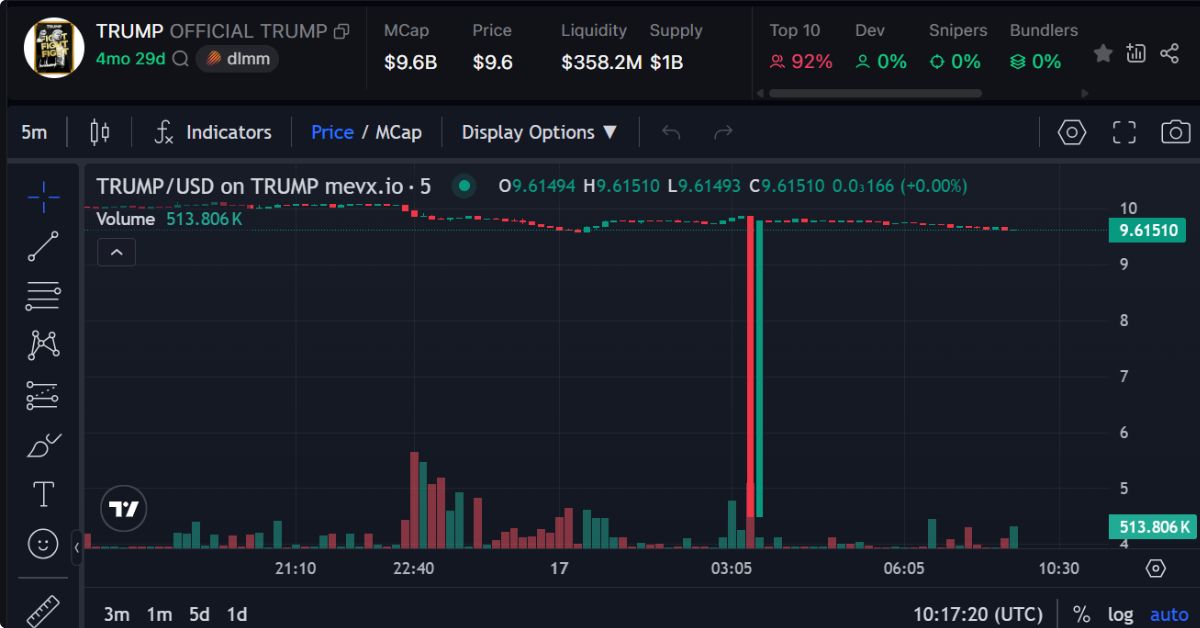Take a chart snapshot with the camera
The width and height of the screenshot is (1200, 628).
[1175, 132]
